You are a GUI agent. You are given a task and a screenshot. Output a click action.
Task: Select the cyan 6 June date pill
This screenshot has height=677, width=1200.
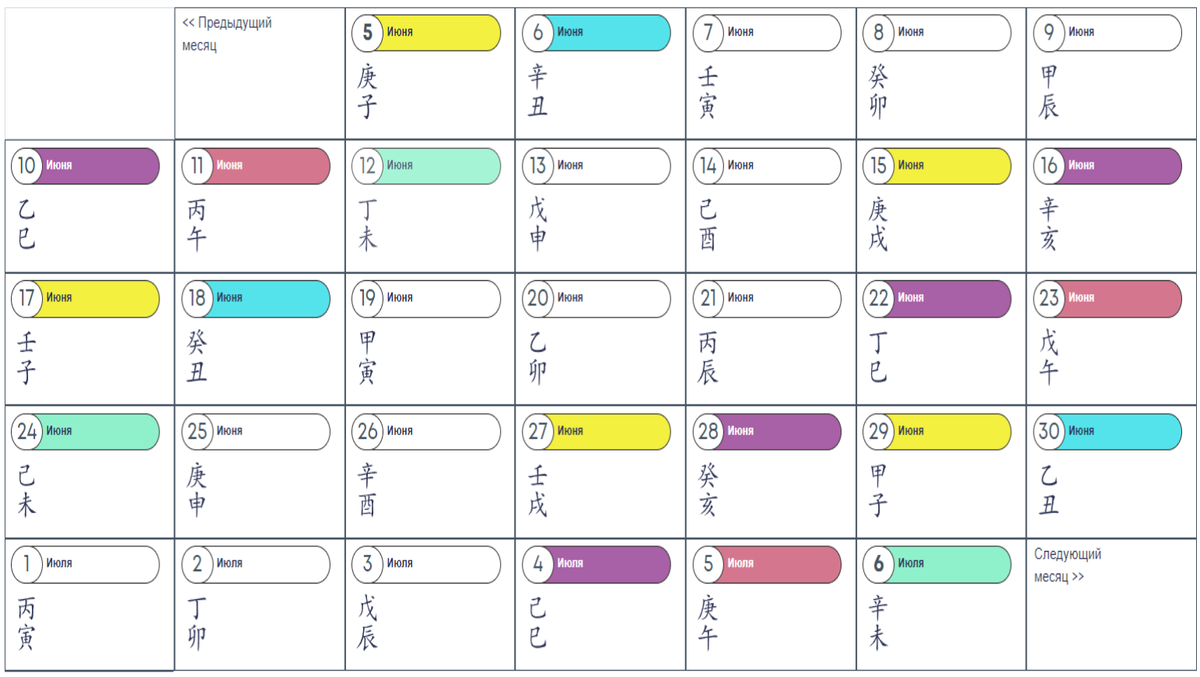tap(596, 33)
